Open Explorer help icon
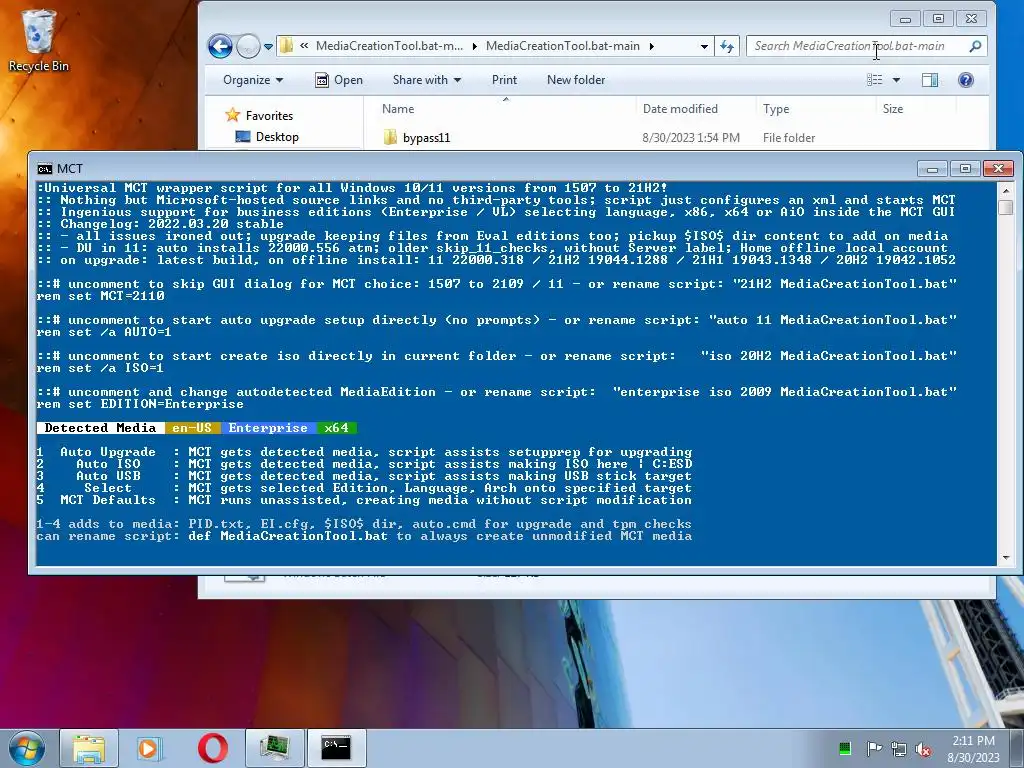The width and height of the screenshot is (1024, 768). (966, 80)
